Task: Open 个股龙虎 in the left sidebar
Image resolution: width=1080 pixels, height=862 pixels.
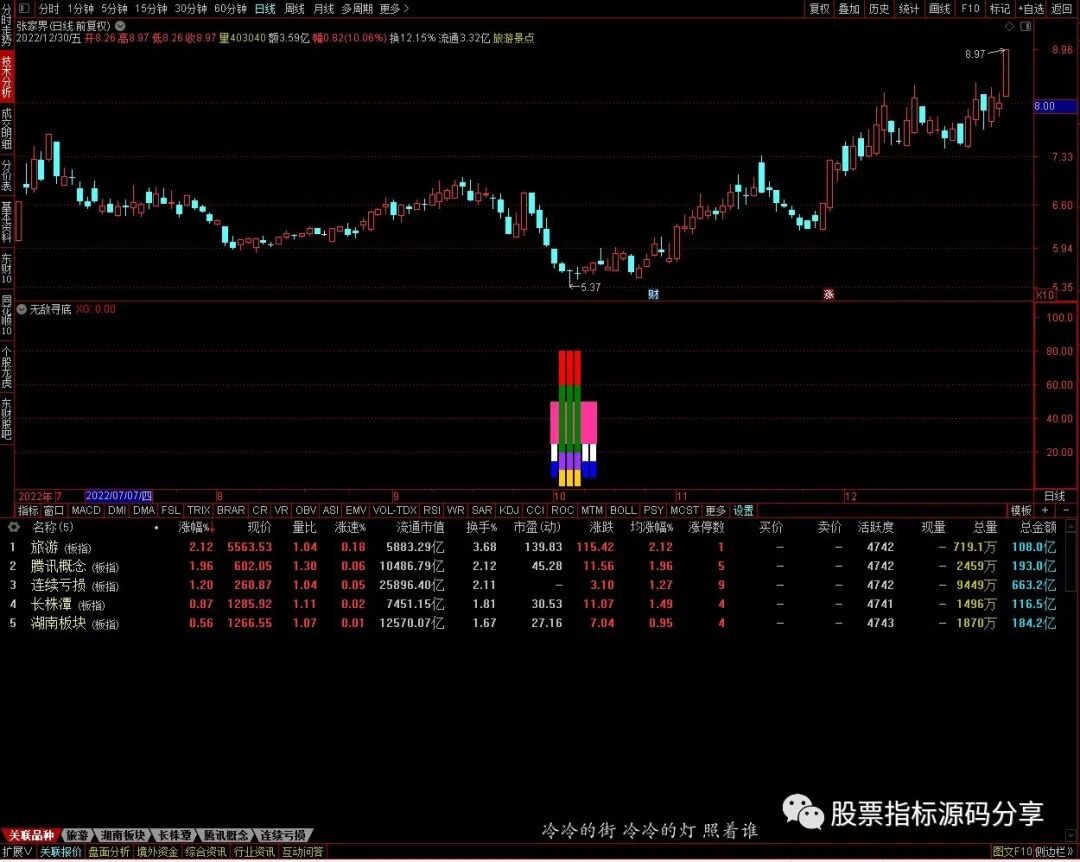Action: [x=6, y=366]
